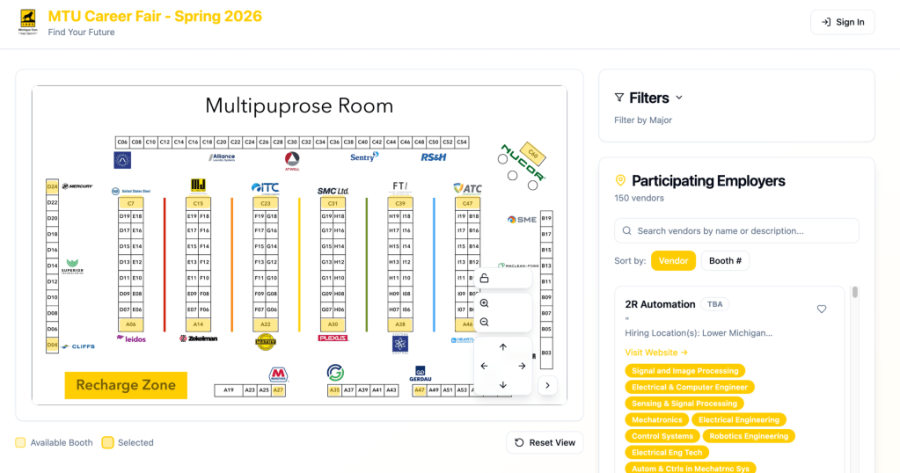Select the Signal and Image Processing tag
900x473 pixels.
(685, 371)
